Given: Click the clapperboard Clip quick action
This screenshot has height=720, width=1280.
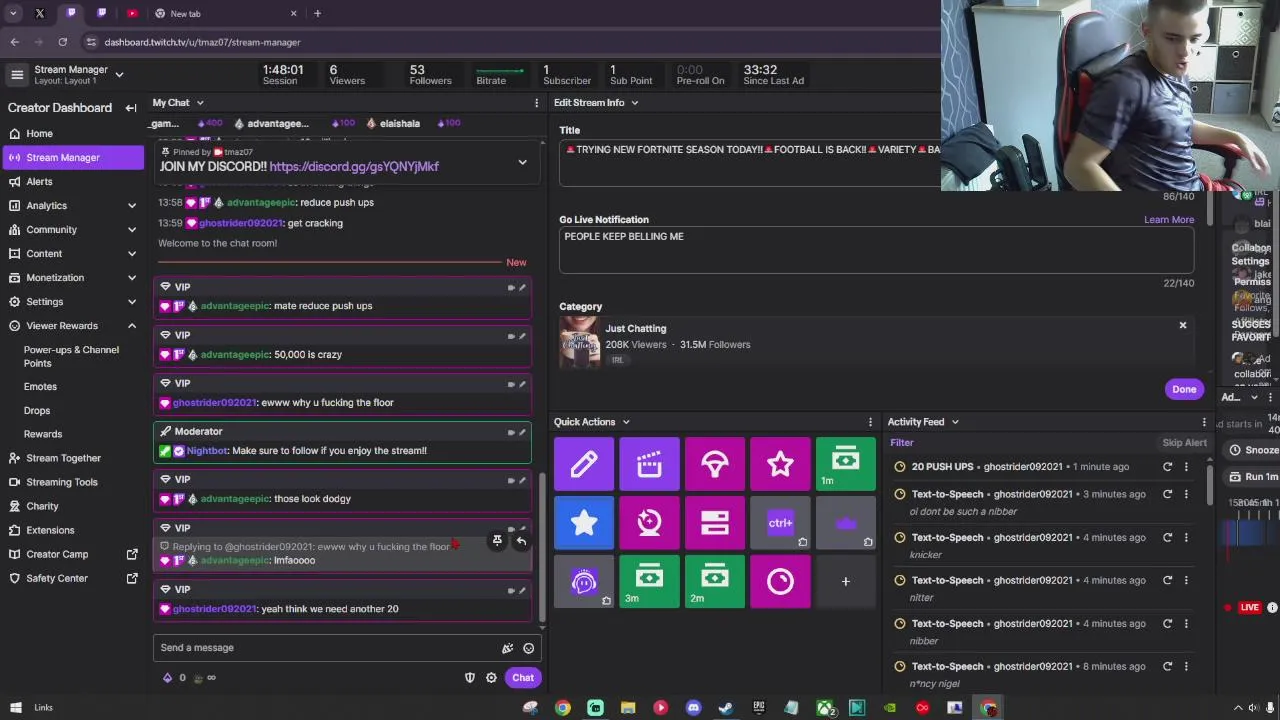Looking at the screenshot, I should click(649, 463).
